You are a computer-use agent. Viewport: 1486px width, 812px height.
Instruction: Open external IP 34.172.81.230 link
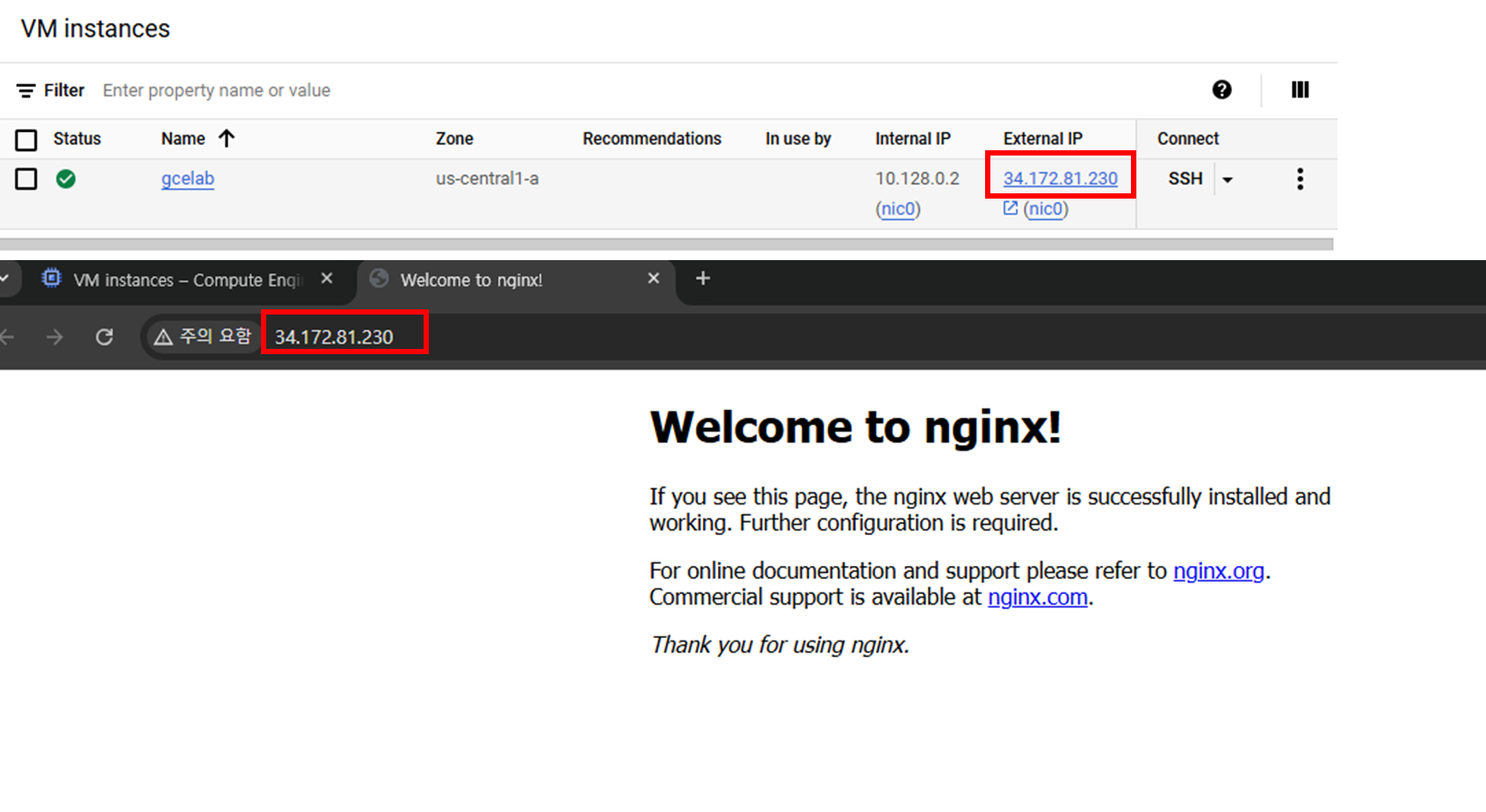click(x=1061, y=178)
